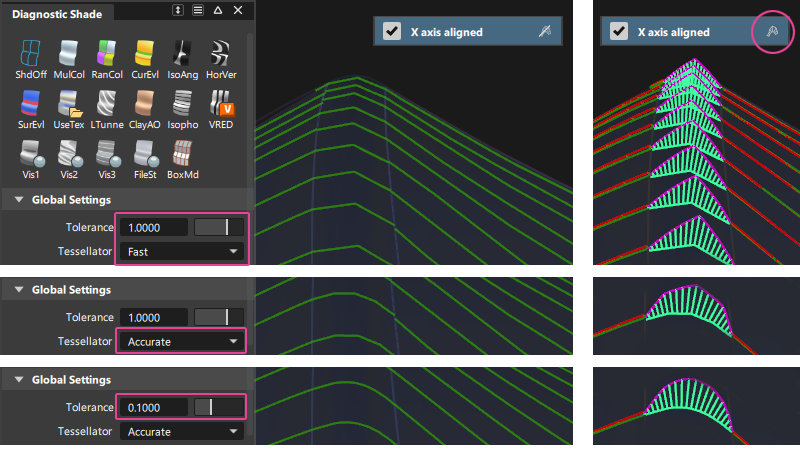Select the Isopho isophote shader
The height and width of the screenshot is (460, 800).
pyautogui.click(x=183, y=109)
